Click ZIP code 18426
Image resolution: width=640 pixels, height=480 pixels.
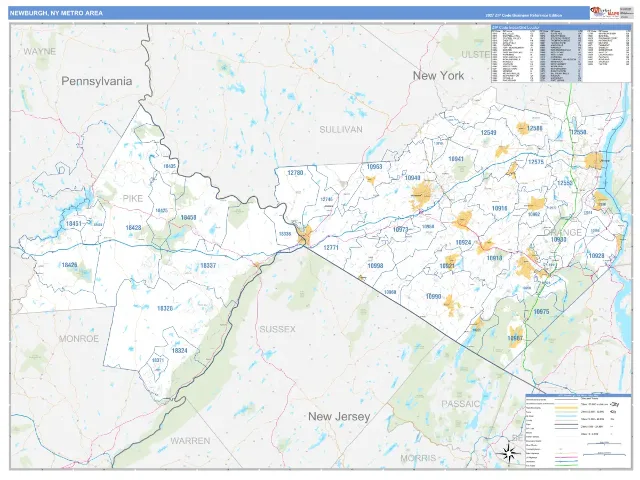[x=69, y=265]
